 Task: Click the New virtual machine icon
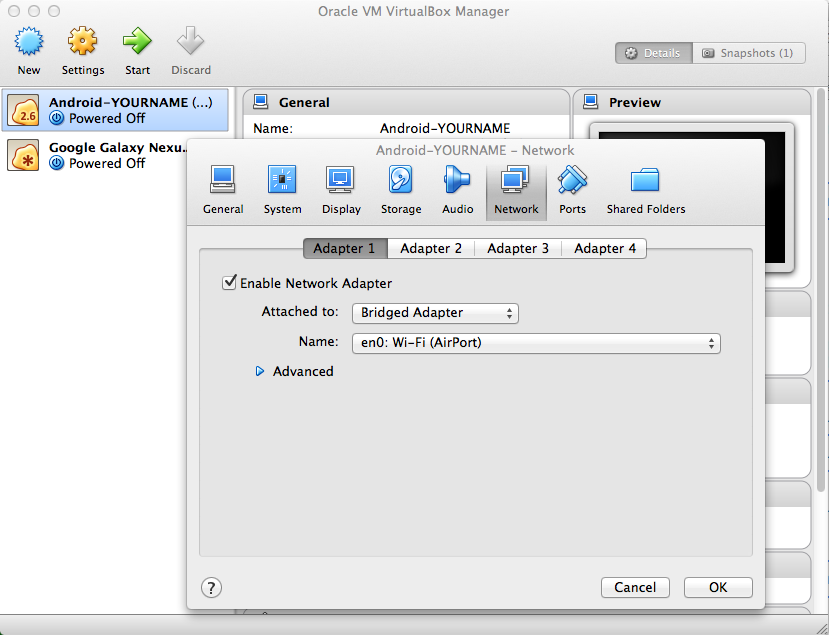pos(29,42)
